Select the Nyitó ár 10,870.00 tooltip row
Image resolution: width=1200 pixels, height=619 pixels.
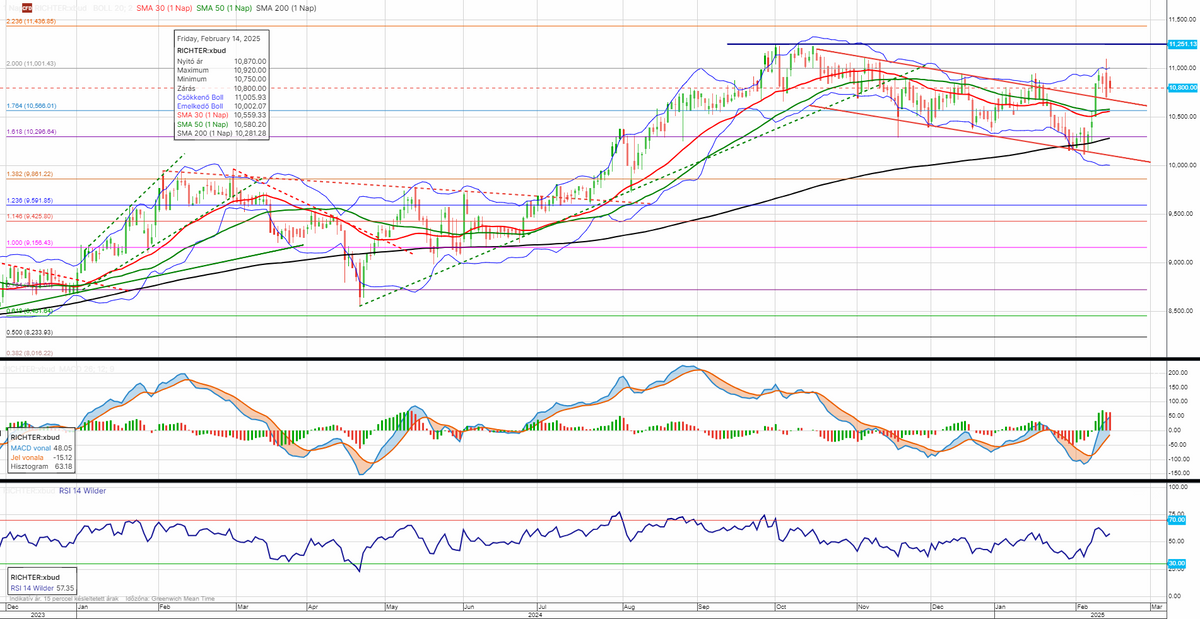[221, 61]
